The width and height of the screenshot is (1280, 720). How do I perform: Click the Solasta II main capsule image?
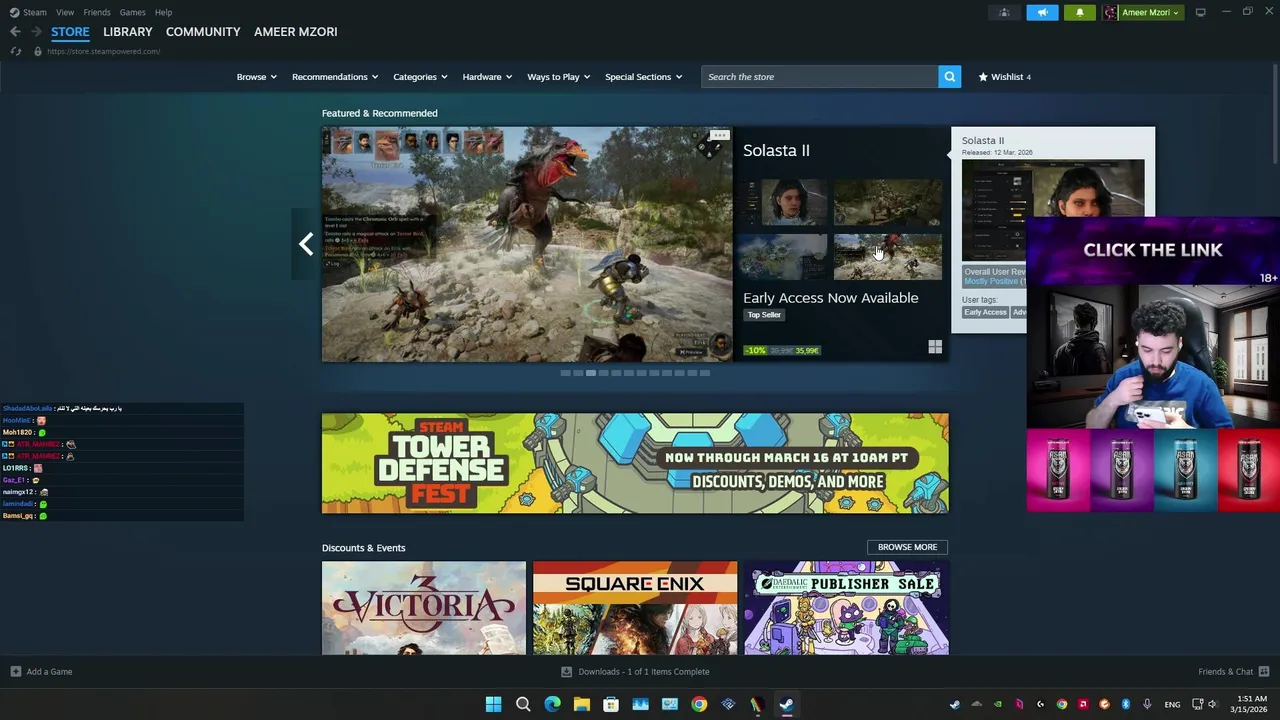tap(527, 244)
